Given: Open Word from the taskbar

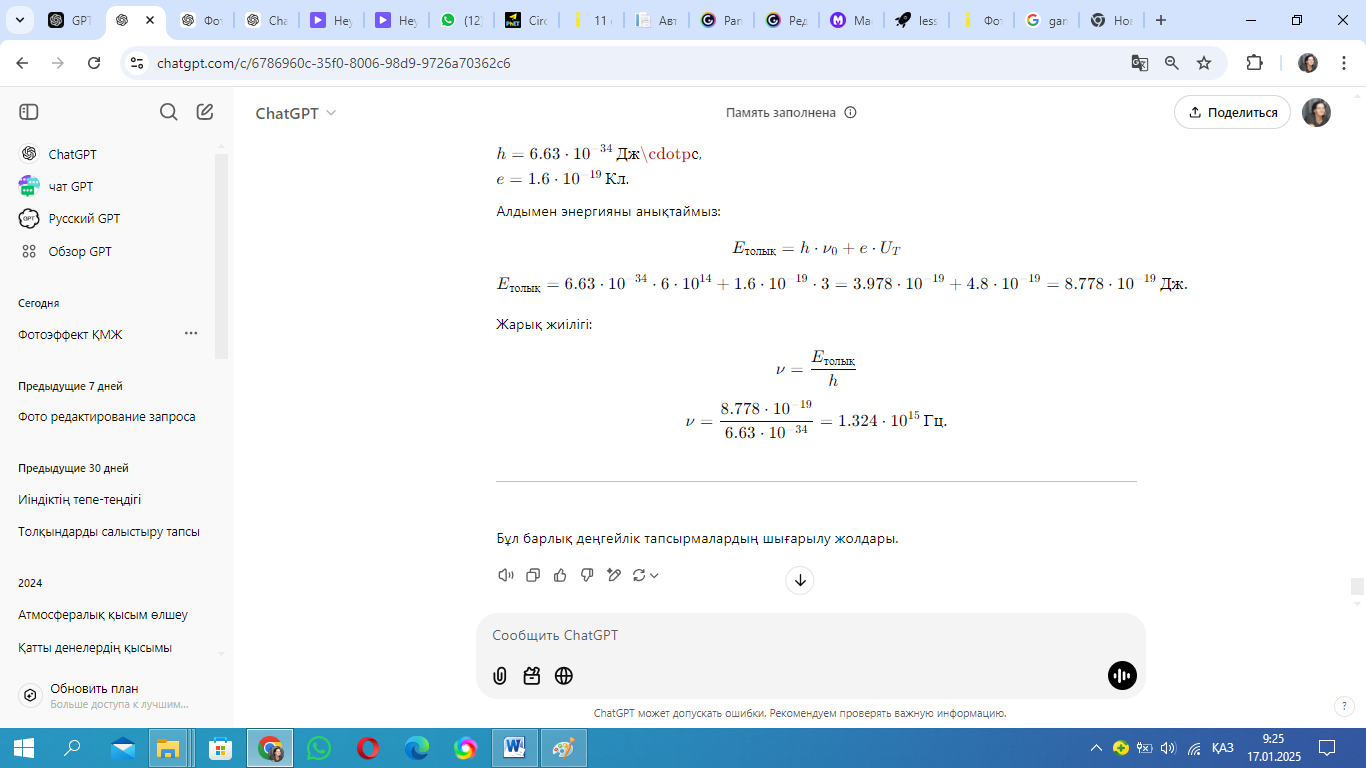Looking at the screenshot, I should click(516, 748).
